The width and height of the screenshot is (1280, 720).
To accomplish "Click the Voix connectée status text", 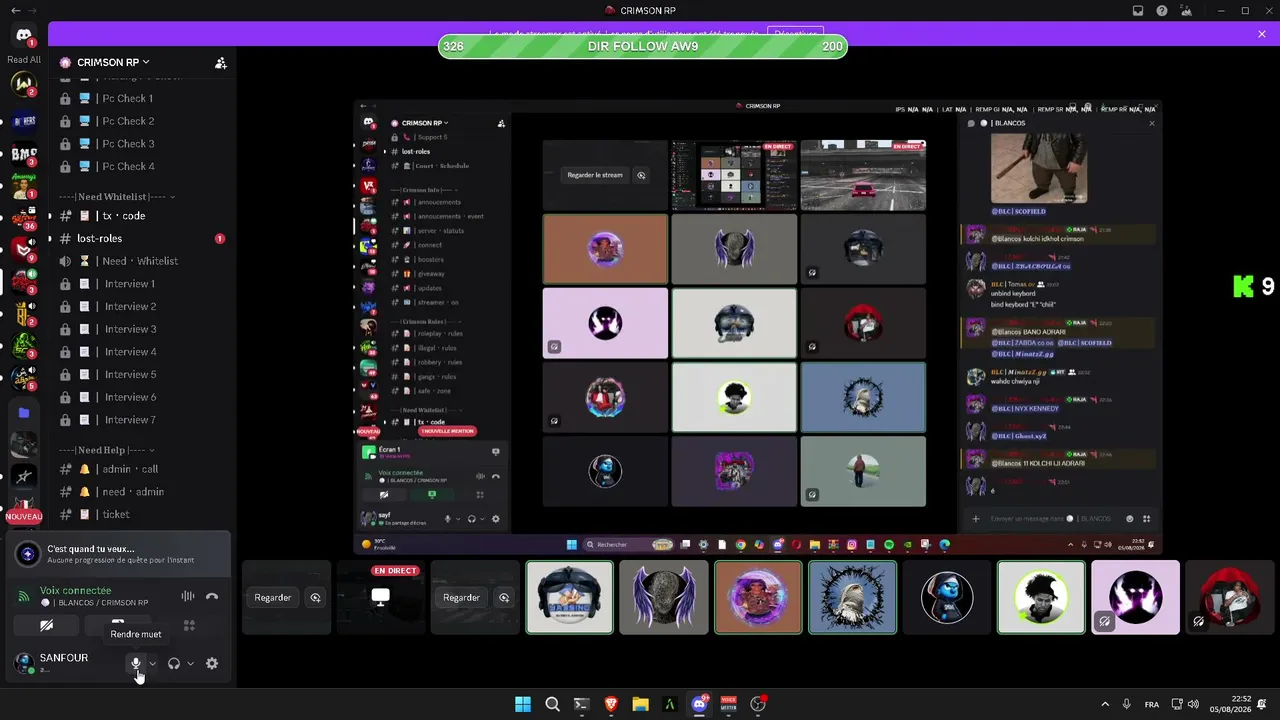I will point(75,591).
